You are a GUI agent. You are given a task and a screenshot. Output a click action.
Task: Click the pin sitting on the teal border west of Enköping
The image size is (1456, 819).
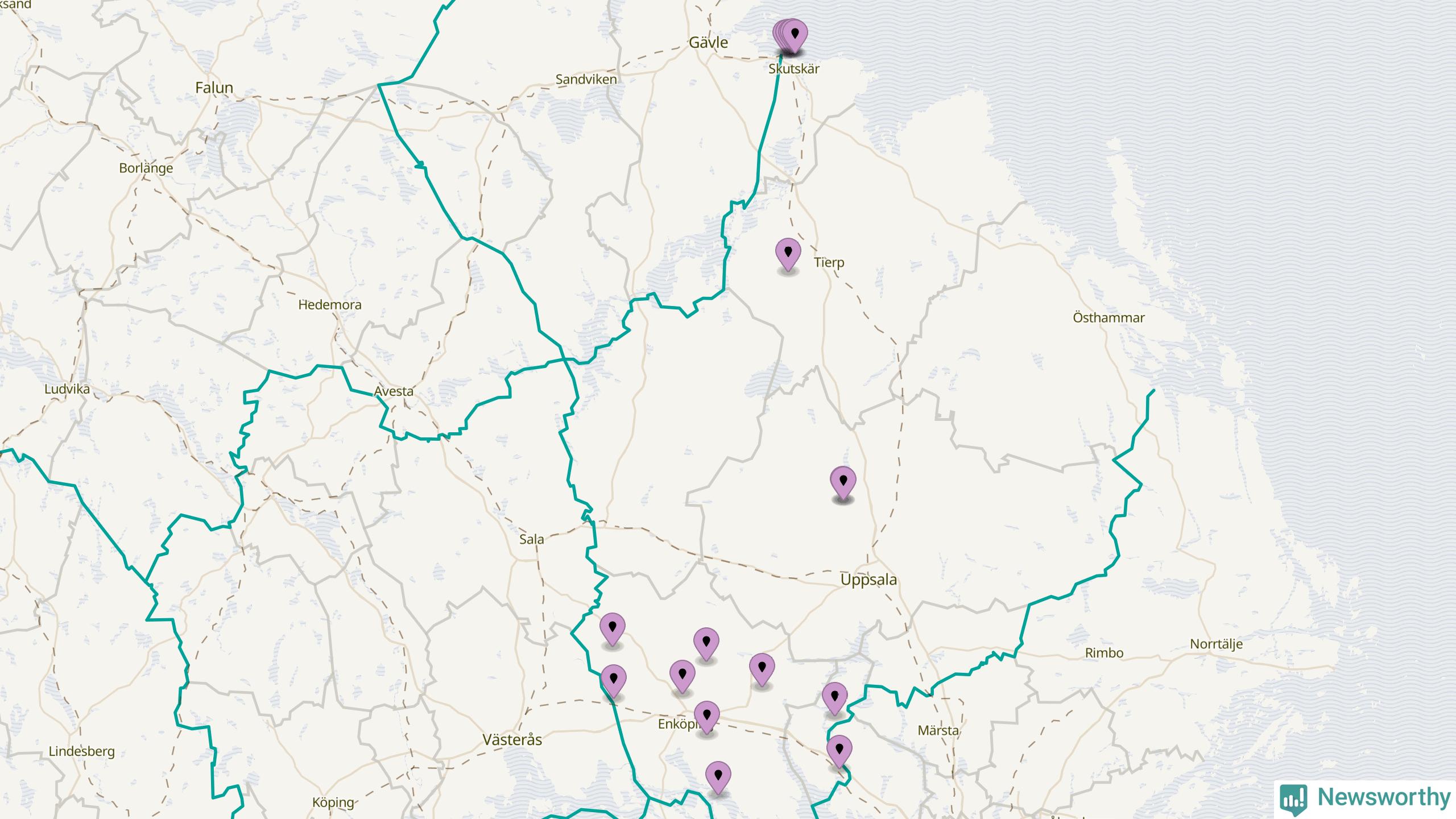[x=614, y=681]
